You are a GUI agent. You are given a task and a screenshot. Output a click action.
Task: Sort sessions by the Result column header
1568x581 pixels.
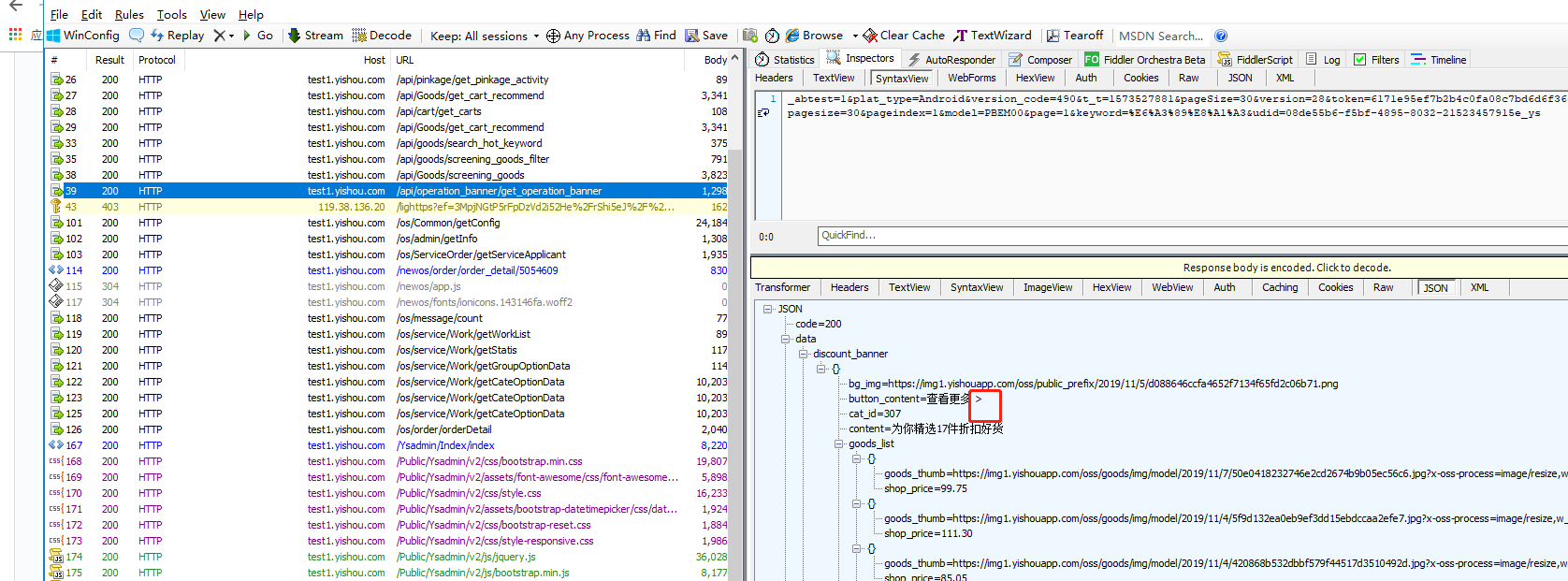109,60
